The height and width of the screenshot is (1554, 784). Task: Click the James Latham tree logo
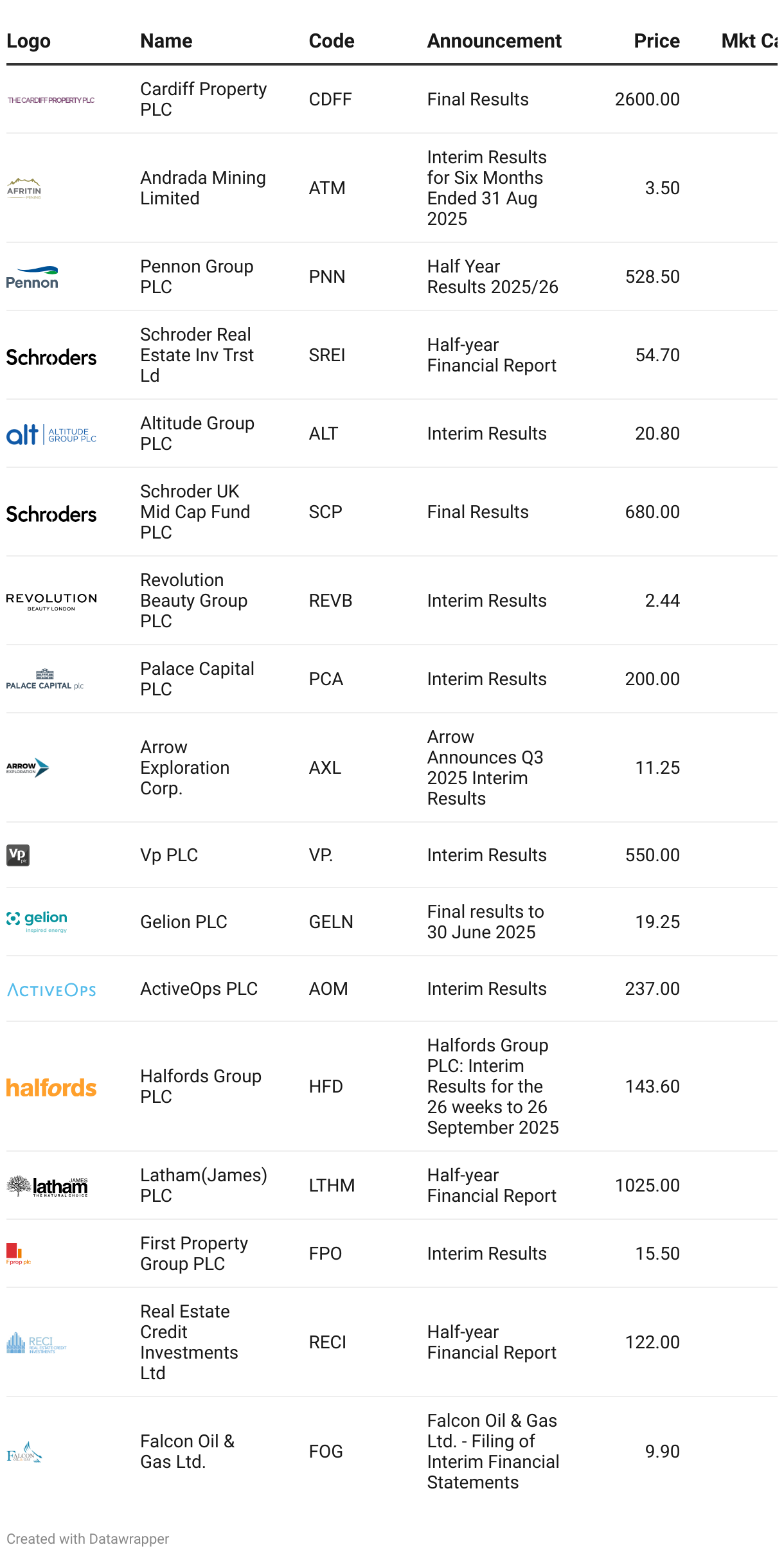point(47,1186)
